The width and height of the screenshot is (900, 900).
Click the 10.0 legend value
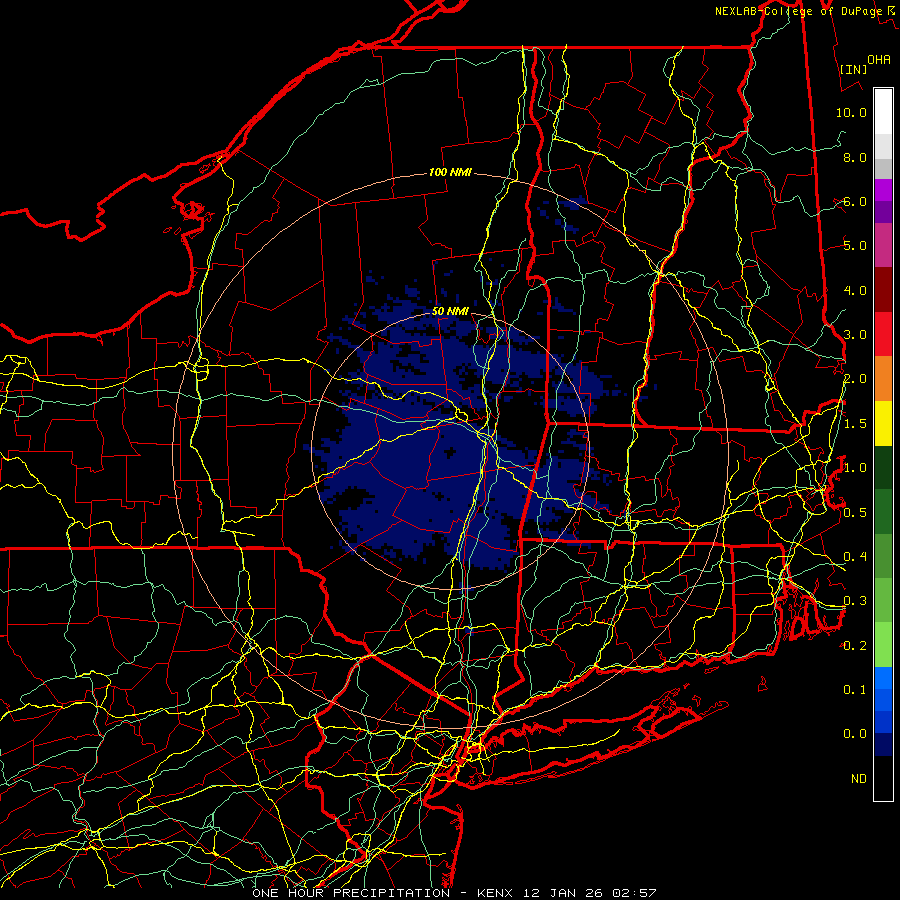point(851,112)
